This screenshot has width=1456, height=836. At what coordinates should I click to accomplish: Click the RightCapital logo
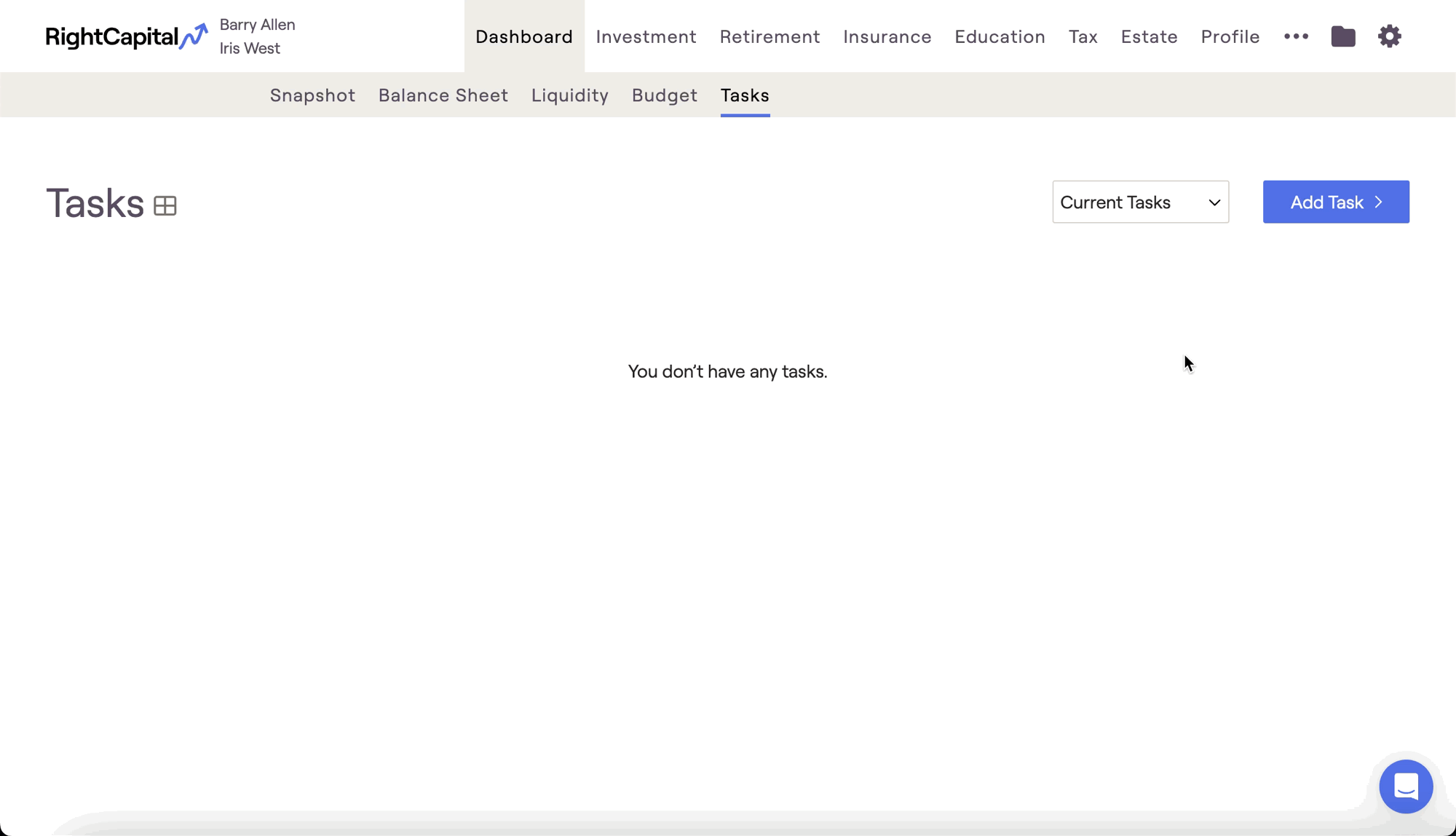pos(126,36)
